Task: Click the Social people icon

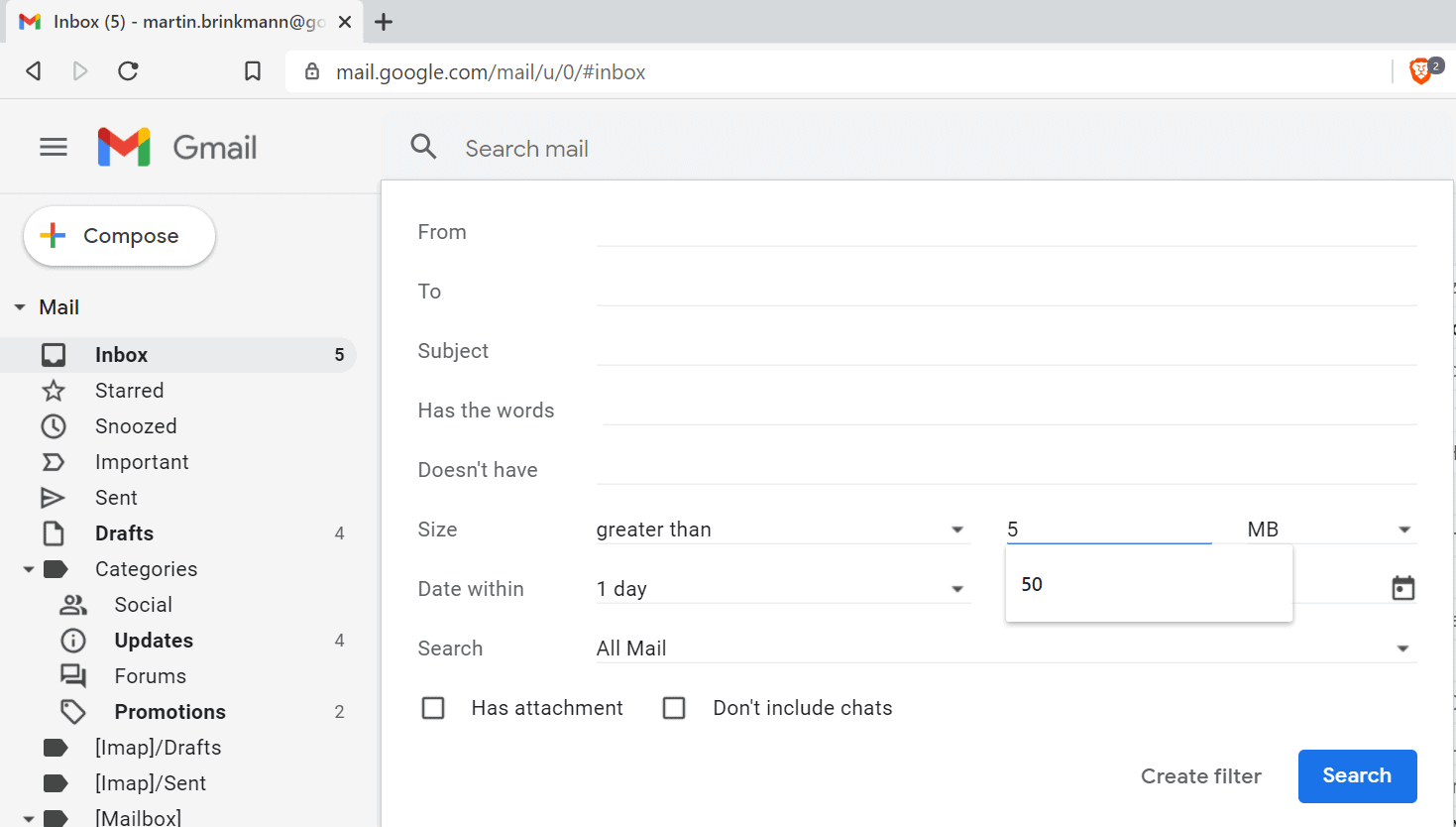Action: 73,605
